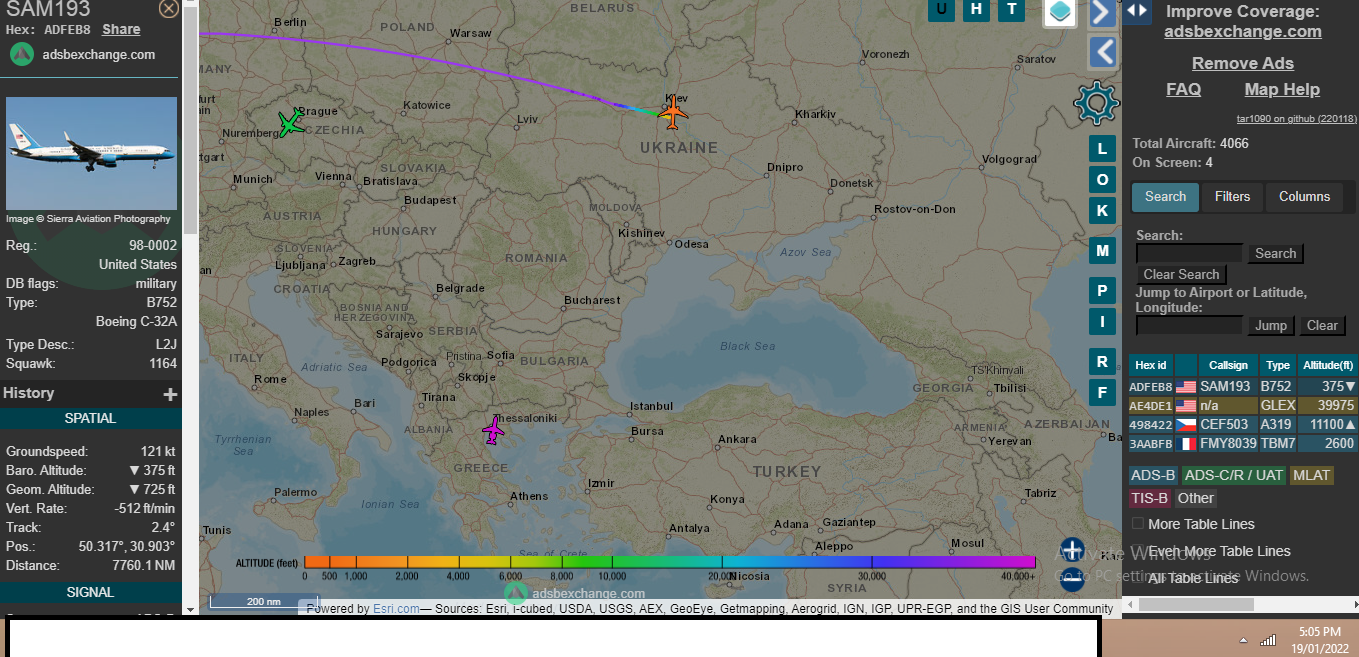Select the SAM193 row in aircraft table
The image size is (1359, 657).
click(1243, 386)
